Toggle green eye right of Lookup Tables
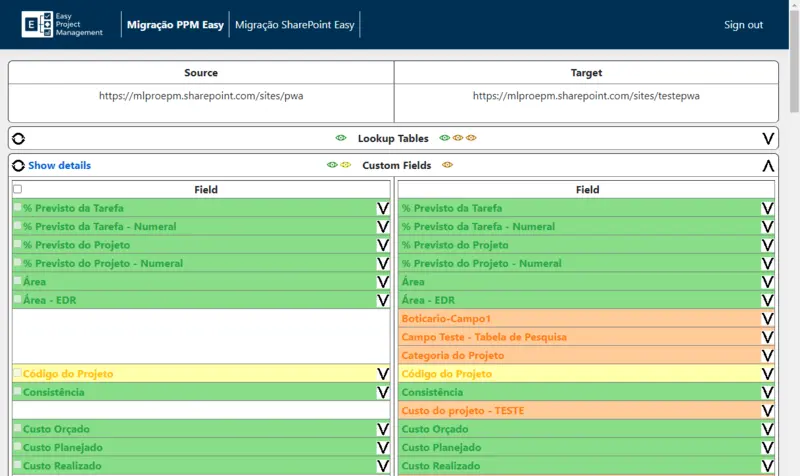Screen dimensions: 800x476 [444, 138]
